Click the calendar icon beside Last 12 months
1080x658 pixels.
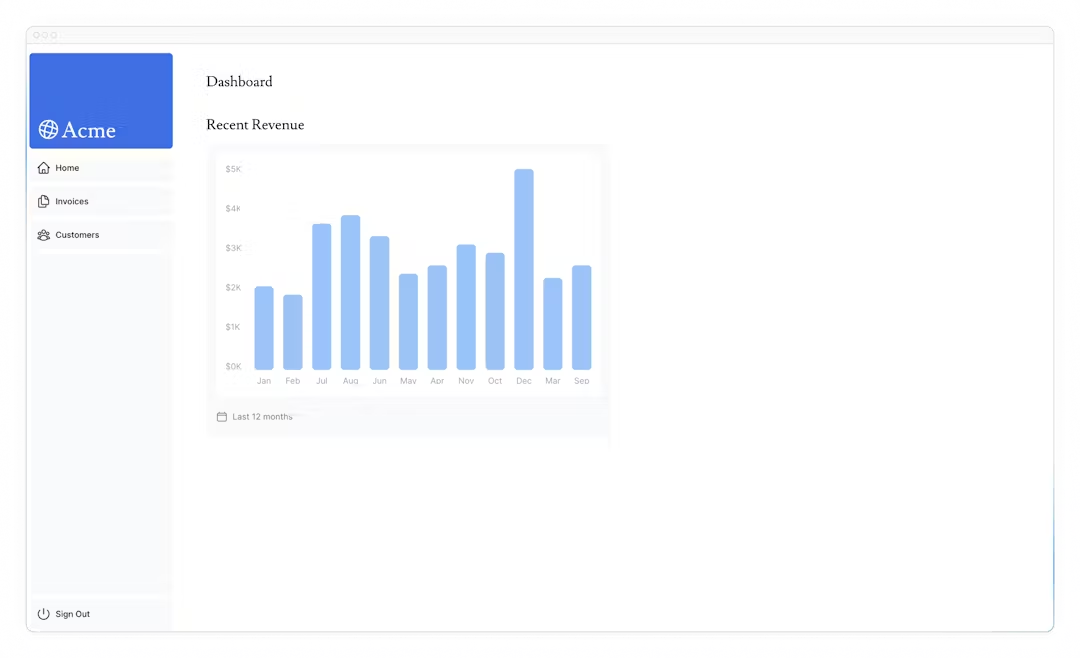pyautogui.click(x=222, y=417)
